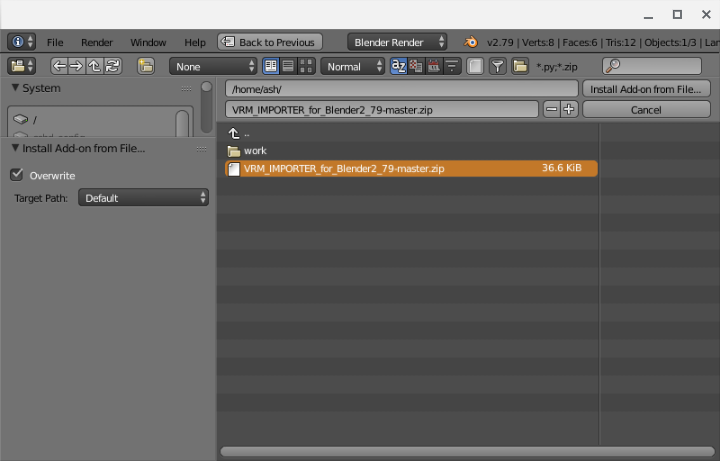720x461 pixels.
Task: Open the Normal display size dropdown
Action: tap(353, 67)
